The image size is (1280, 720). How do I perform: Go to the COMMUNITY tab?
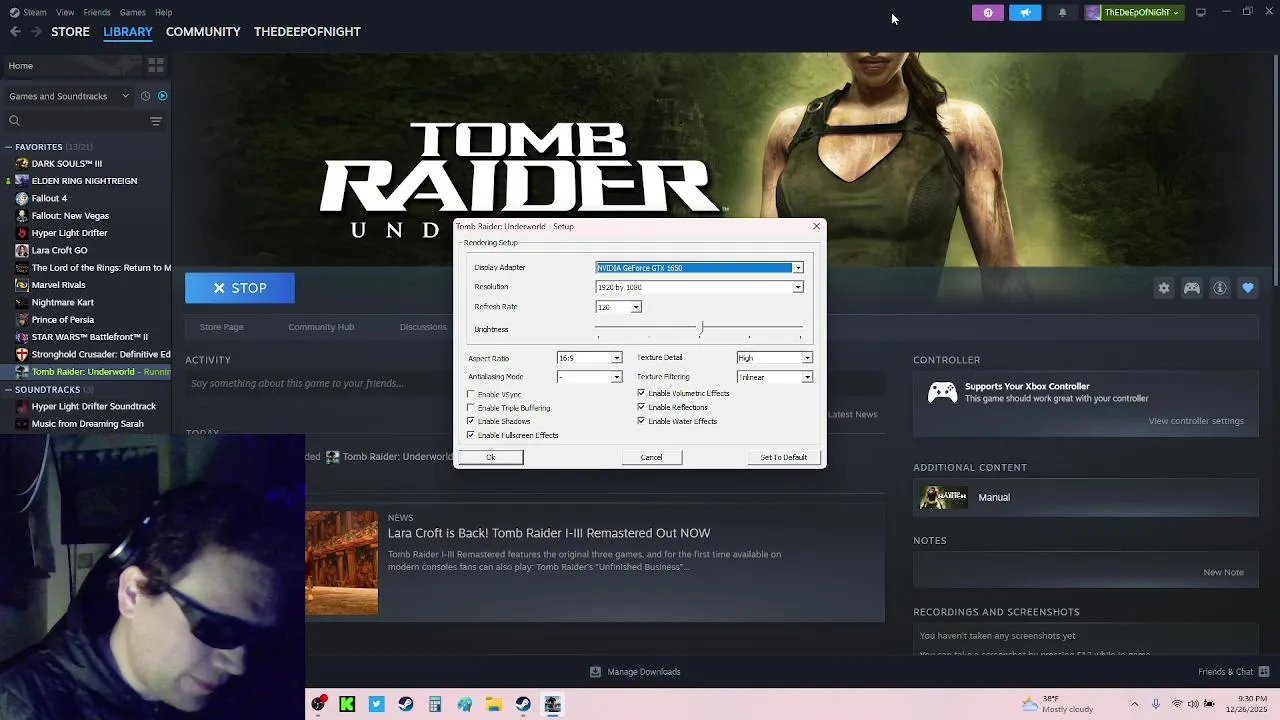203,32
